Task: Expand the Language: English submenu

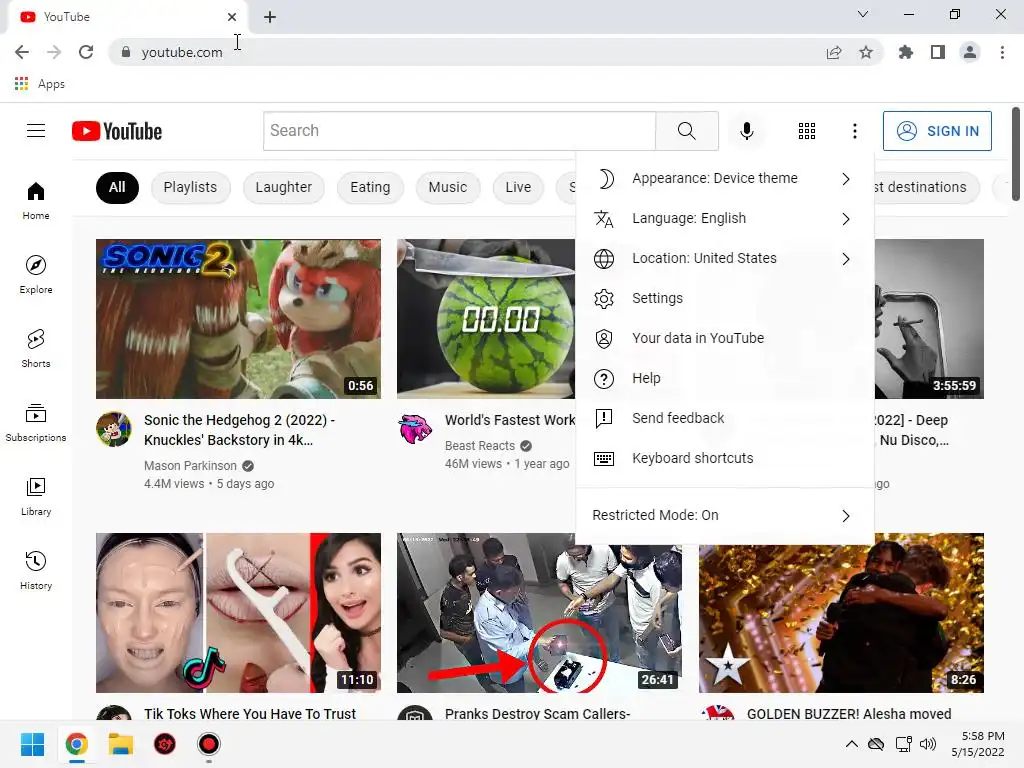Action: 725,218
